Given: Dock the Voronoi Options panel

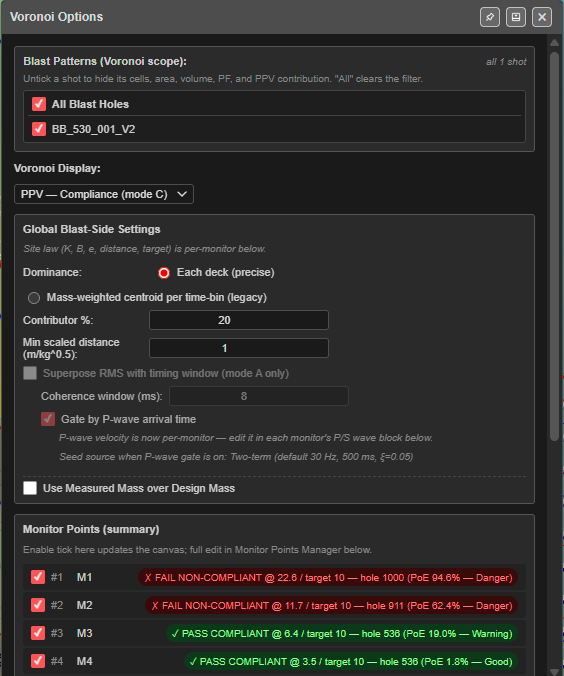Looking at the screenshot, I should (x=516, y=17).
